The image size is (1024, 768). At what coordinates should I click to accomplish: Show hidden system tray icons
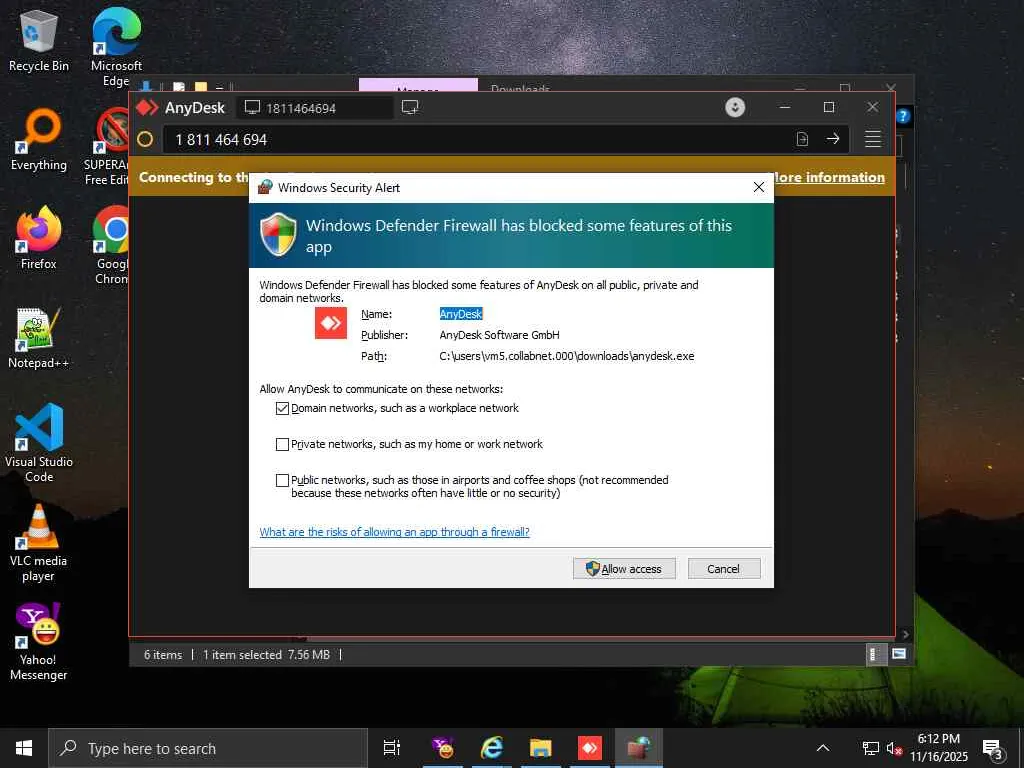pos(823,748)
